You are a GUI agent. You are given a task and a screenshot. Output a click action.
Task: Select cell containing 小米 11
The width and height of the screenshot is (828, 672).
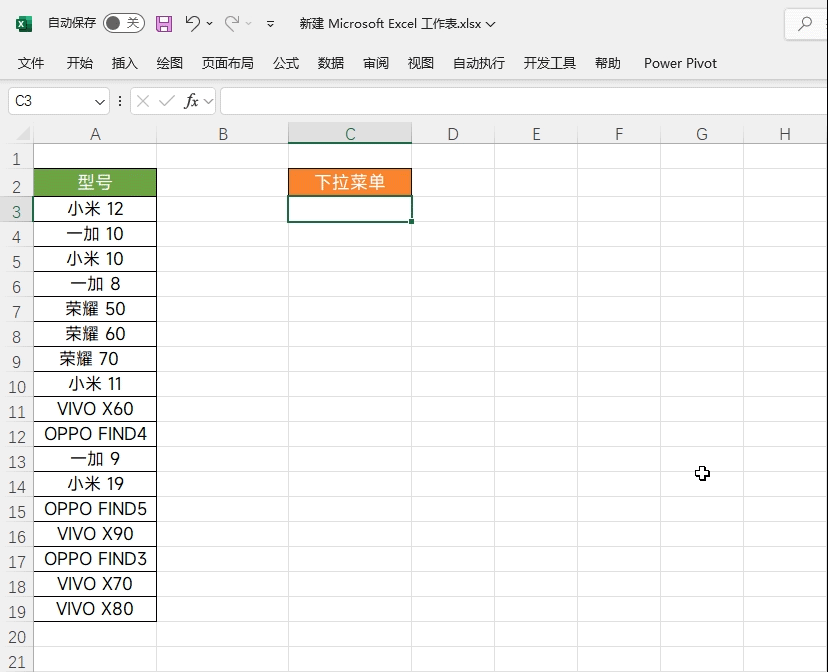tap(95, 384)
